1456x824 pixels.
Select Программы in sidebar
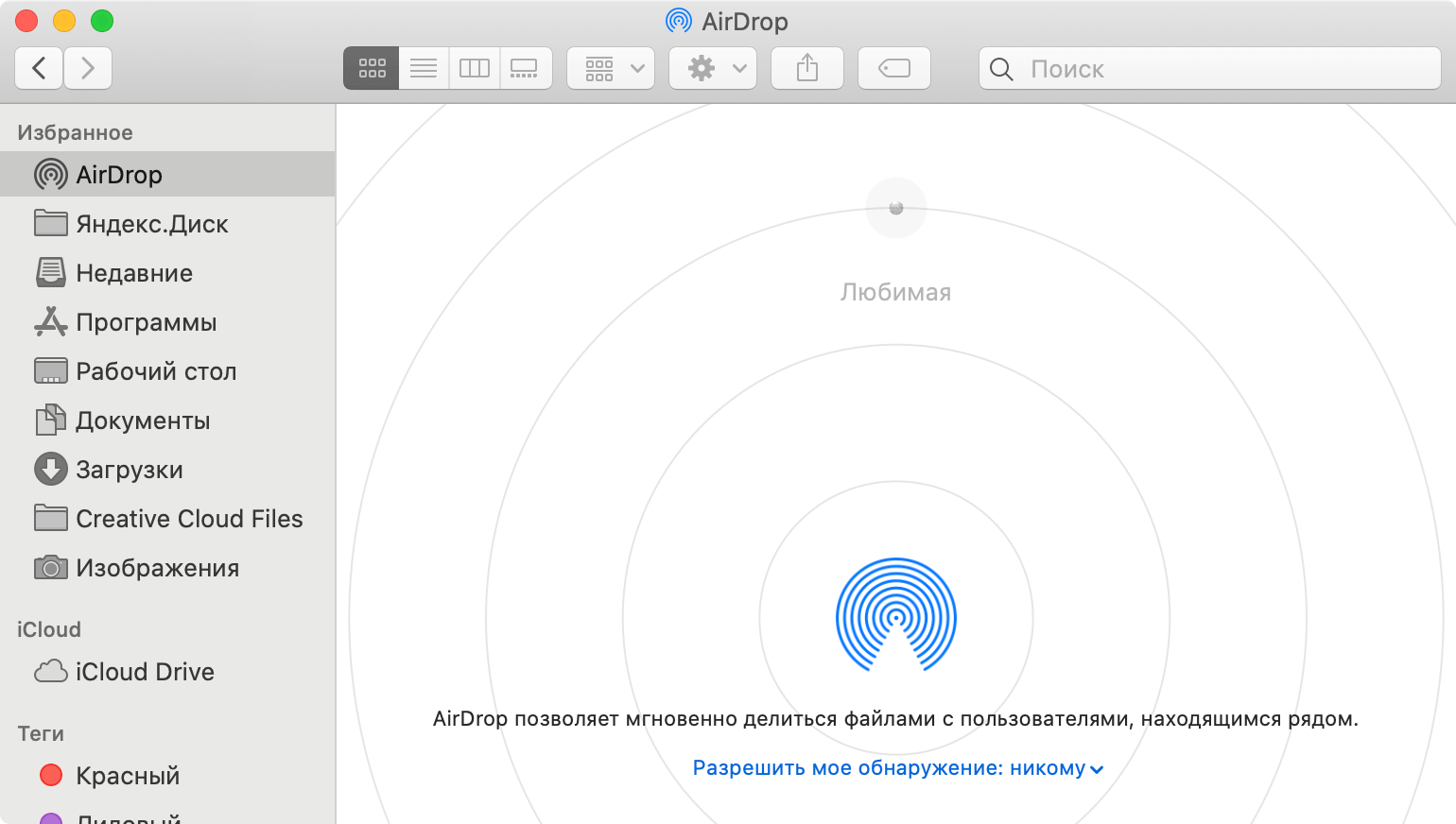click(x=146, y=322)
